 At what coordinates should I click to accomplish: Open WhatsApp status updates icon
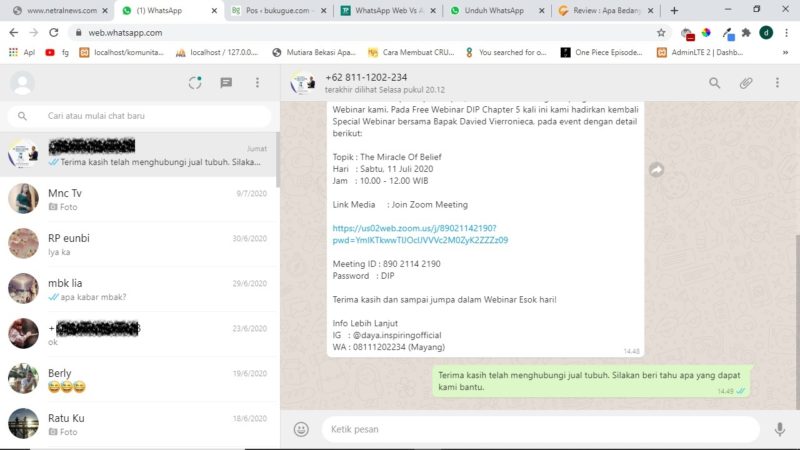coord(195,83)
